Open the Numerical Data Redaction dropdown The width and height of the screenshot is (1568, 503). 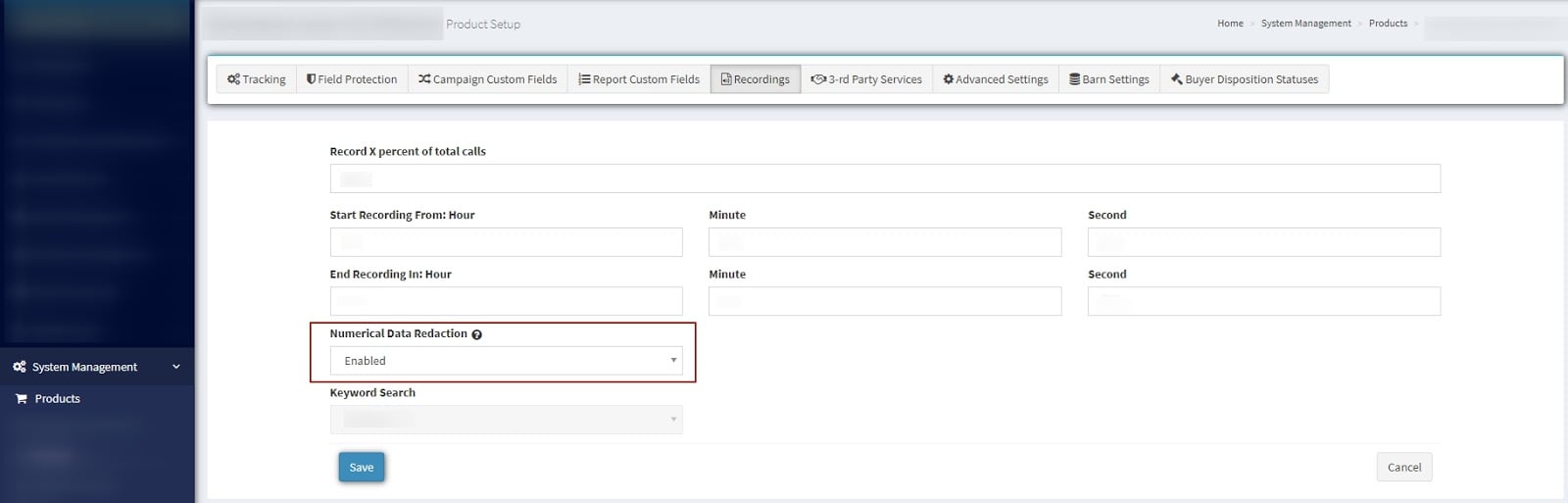pyautogui.click(x=506, y=361)
